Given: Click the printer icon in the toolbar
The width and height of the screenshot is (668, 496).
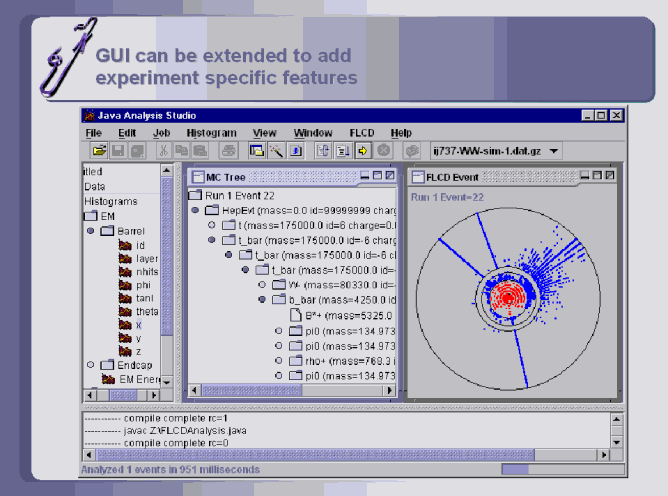Looking at the screenshot, I should [x=228, y=150].
